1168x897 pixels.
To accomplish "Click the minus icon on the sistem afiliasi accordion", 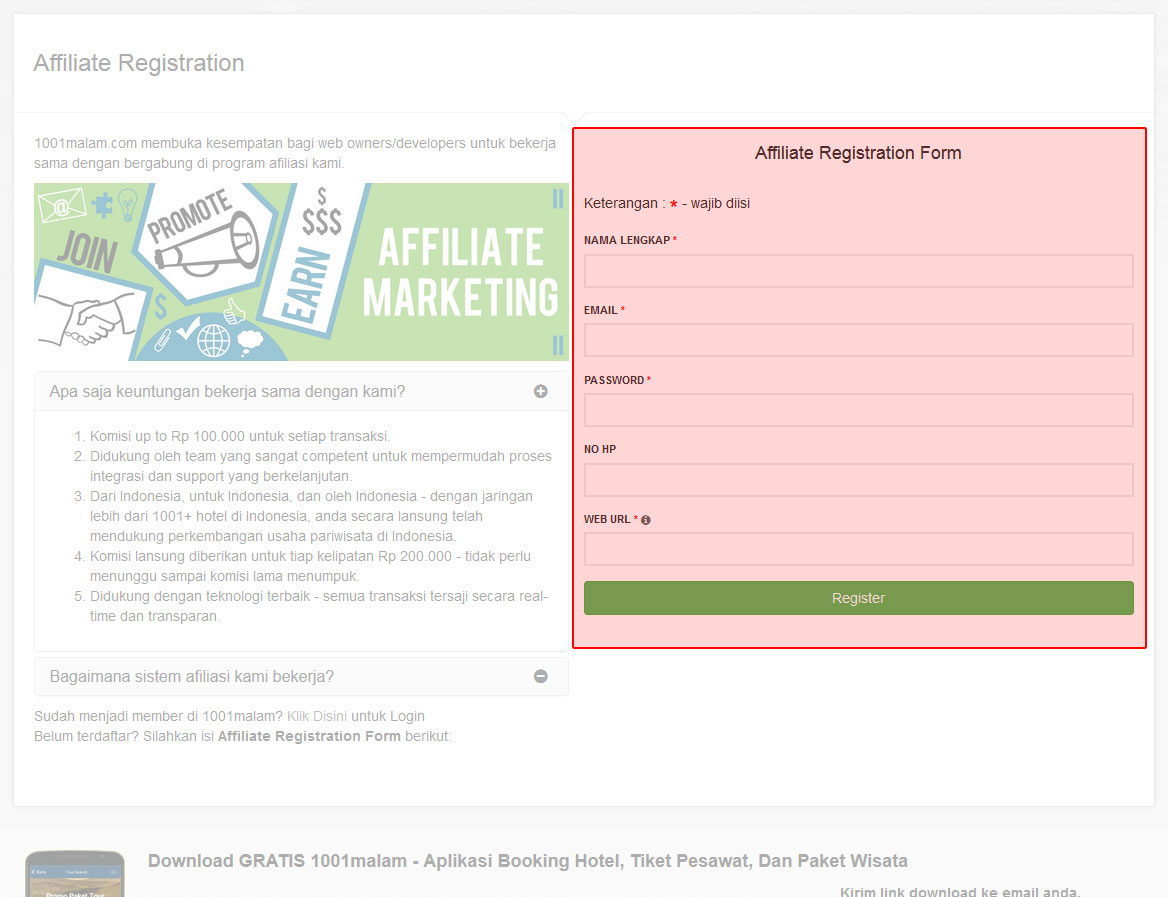I will pos(540,677).
